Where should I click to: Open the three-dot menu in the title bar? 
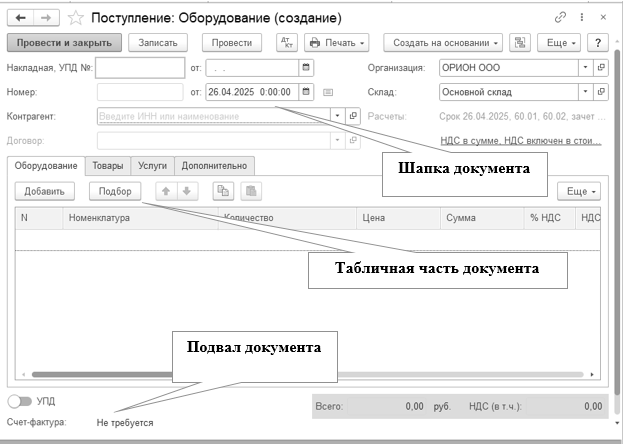point(582,17)
